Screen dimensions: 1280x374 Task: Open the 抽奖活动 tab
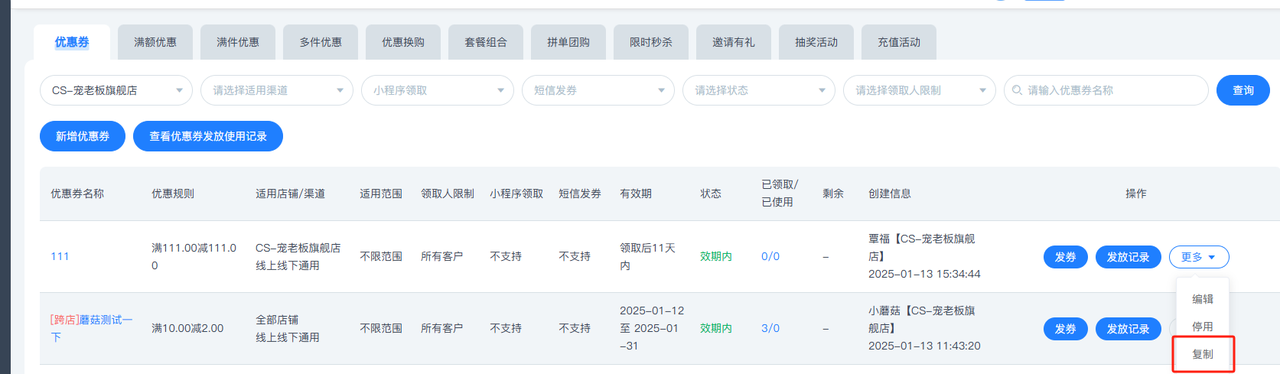tap(817, 42)
